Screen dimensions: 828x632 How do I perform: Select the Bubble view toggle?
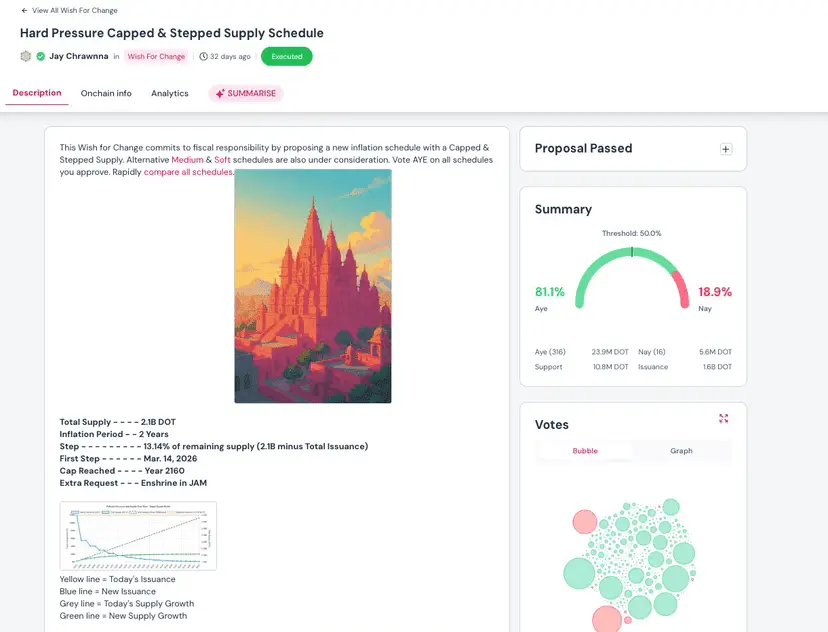click(x=585, y=451)
